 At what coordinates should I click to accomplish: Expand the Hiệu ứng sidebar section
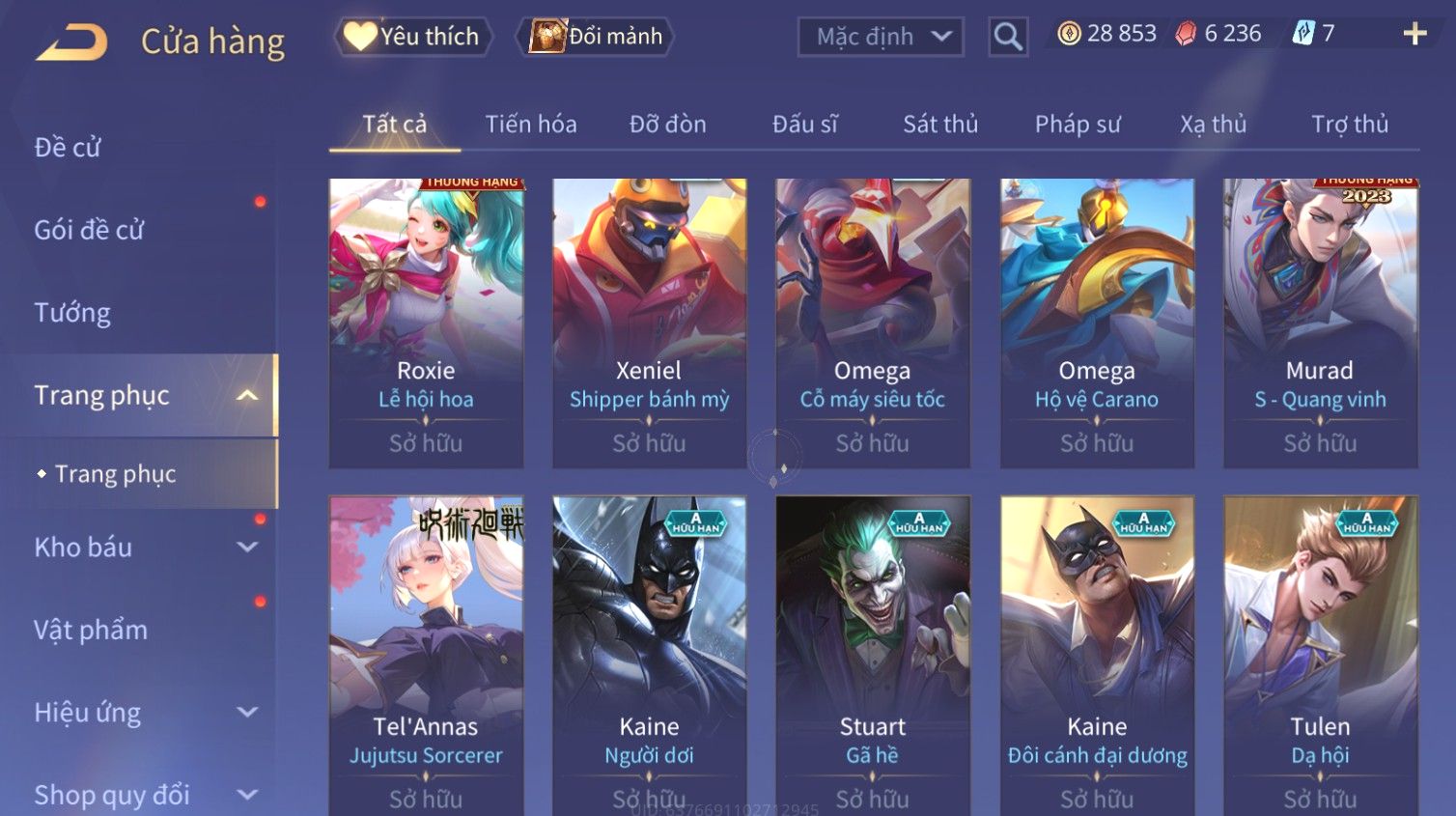247,712
